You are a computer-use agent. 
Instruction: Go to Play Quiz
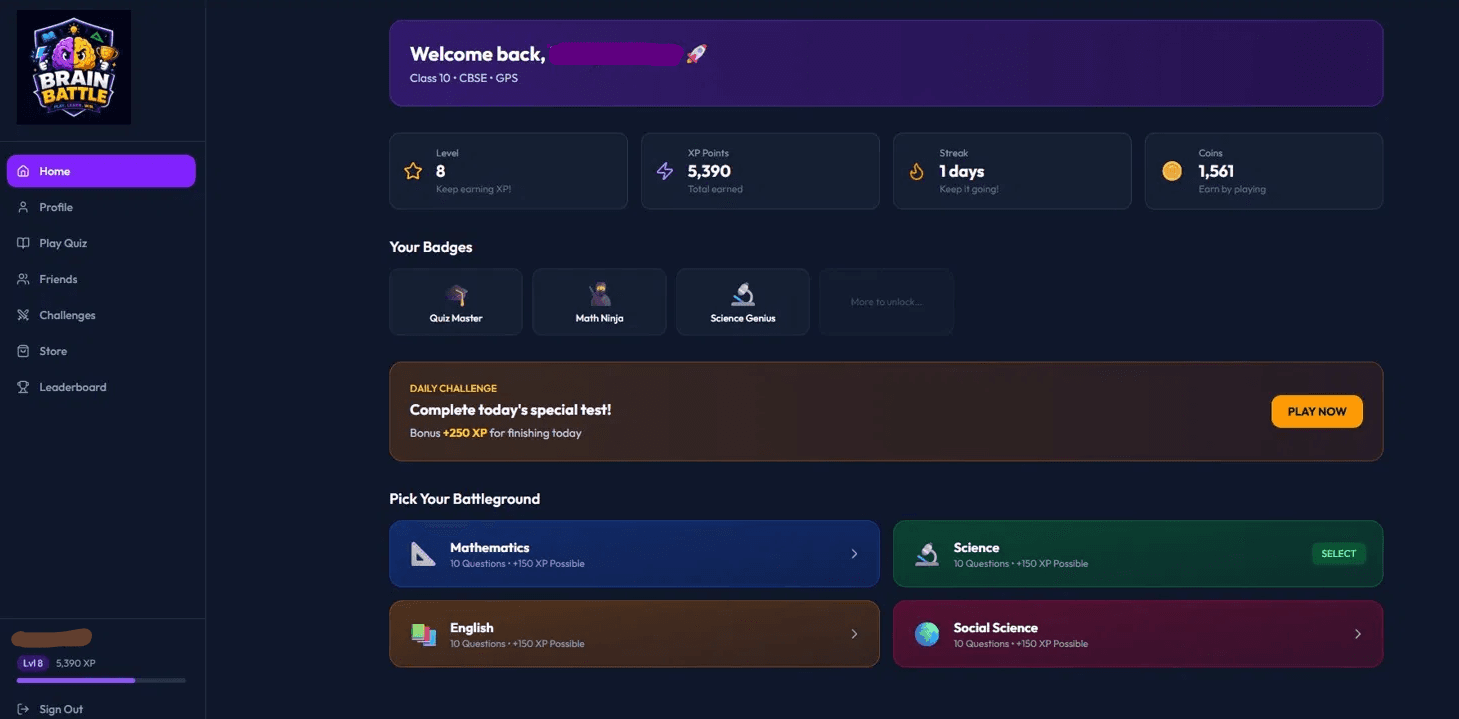[x=101, y=243]
